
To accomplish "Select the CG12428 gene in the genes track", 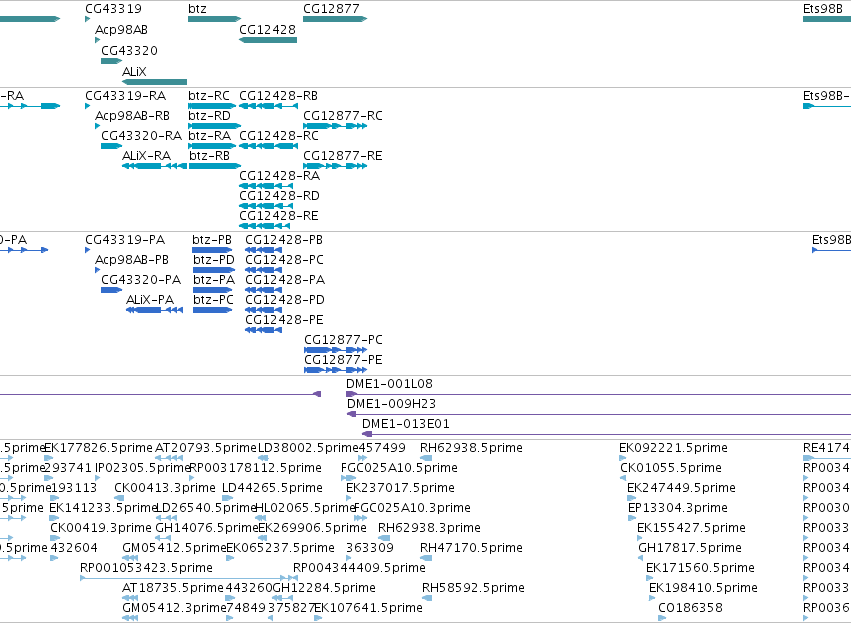I will (x=268, y=40).
